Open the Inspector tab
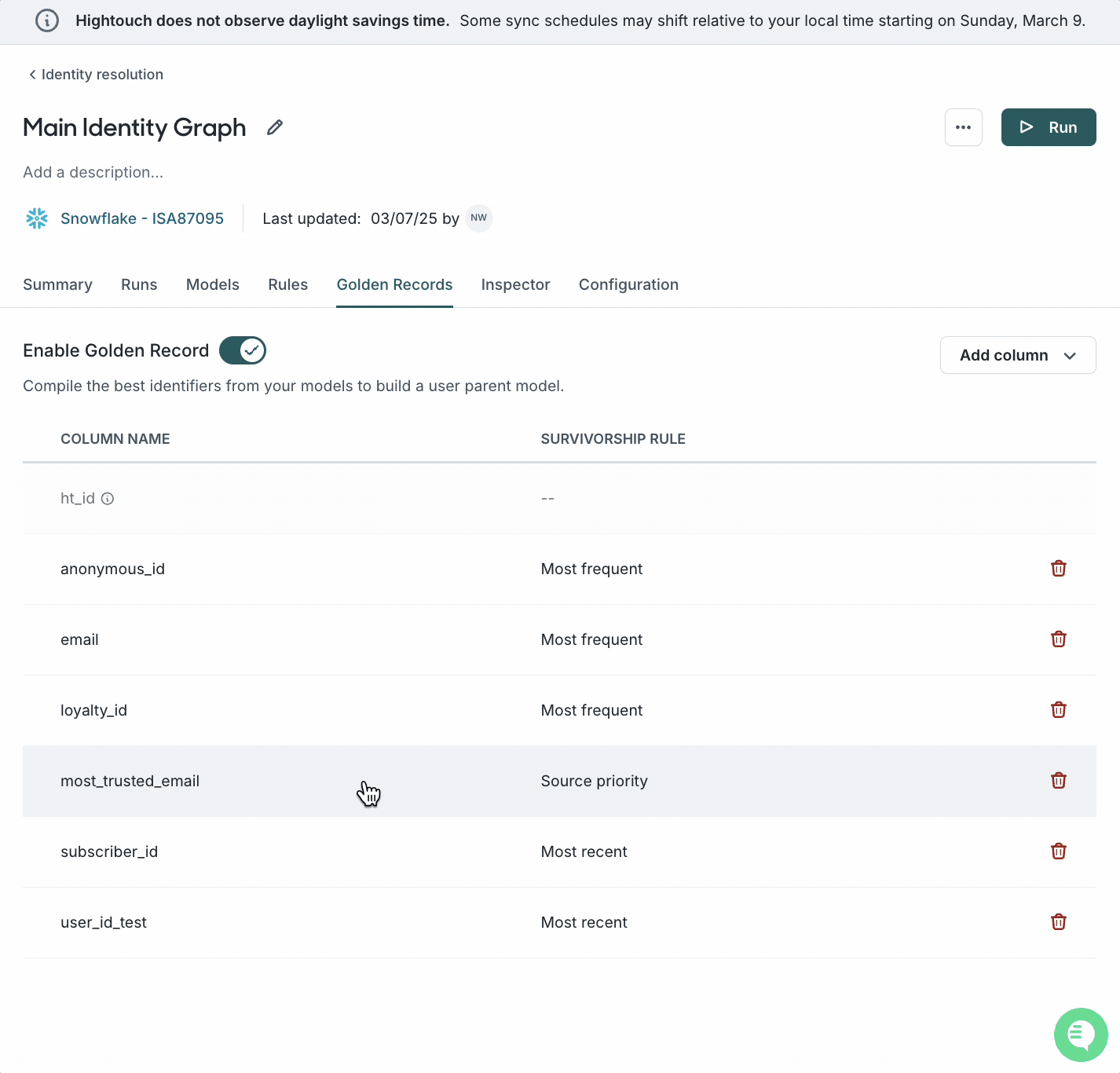 [515, 284]
